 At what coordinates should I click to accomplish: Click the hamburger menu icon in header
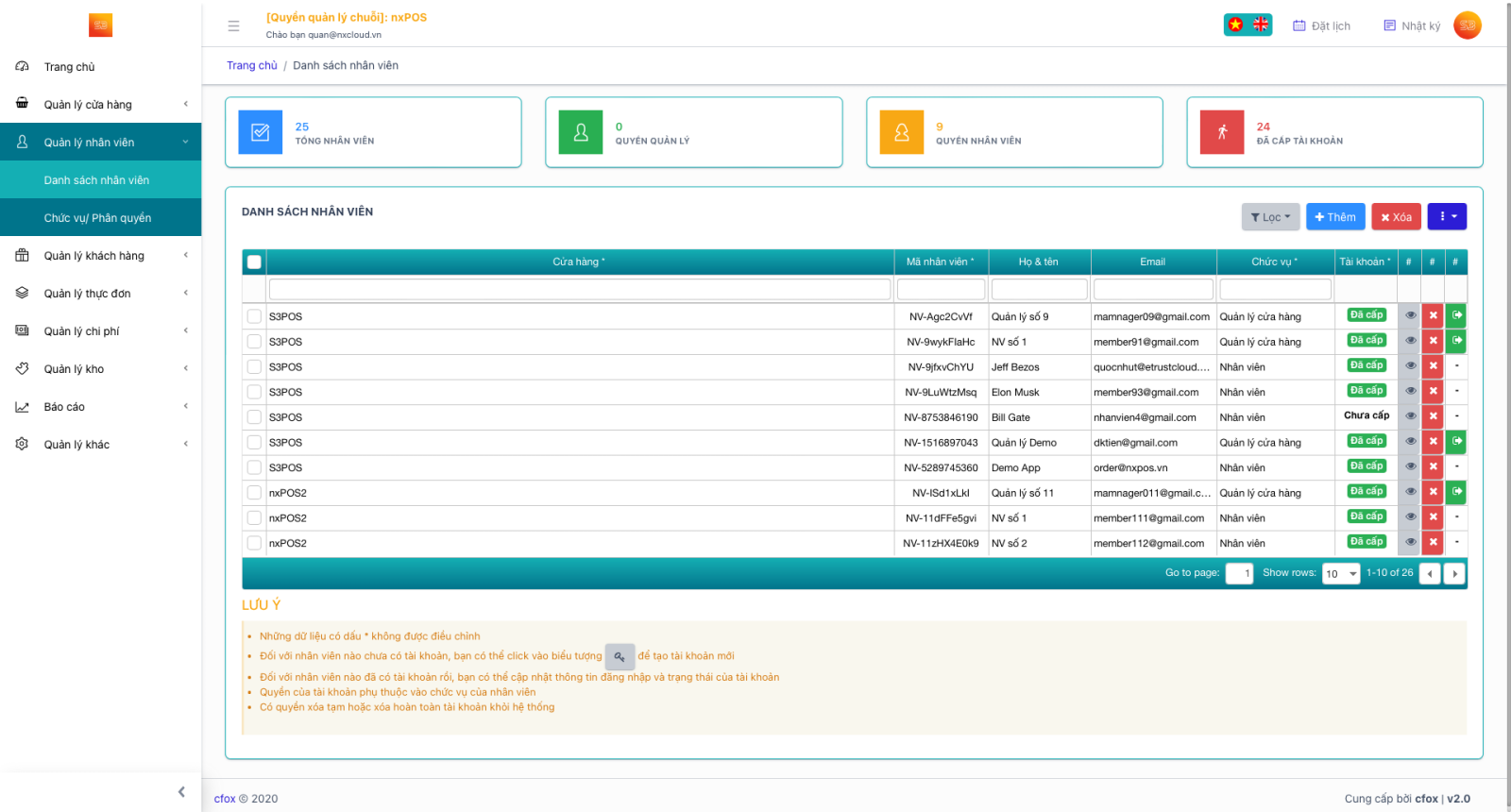[233, 26]
